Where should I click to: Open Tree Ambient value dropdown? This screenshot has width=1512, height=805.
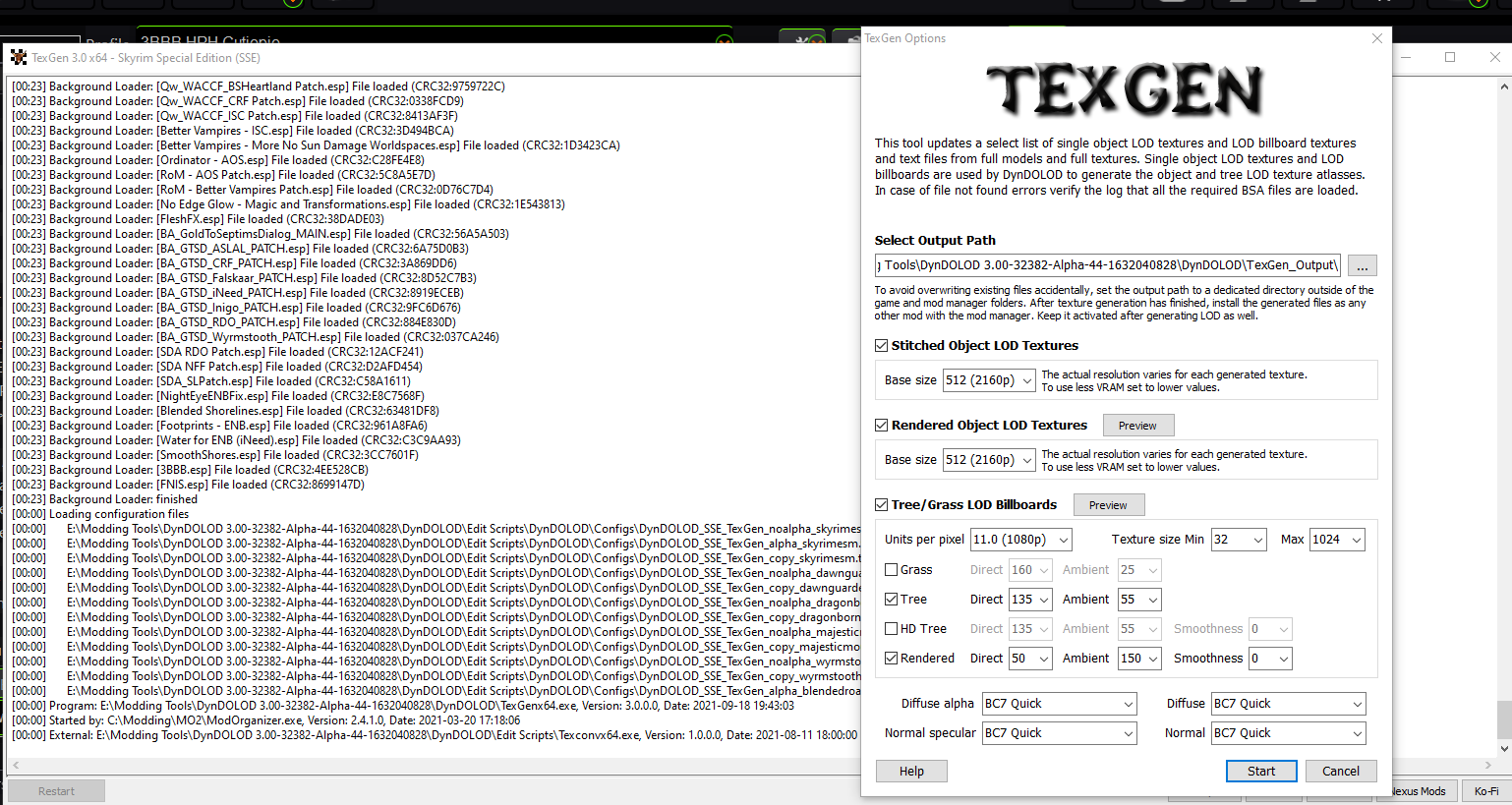pyautogui.click(x=1139, y=600)
